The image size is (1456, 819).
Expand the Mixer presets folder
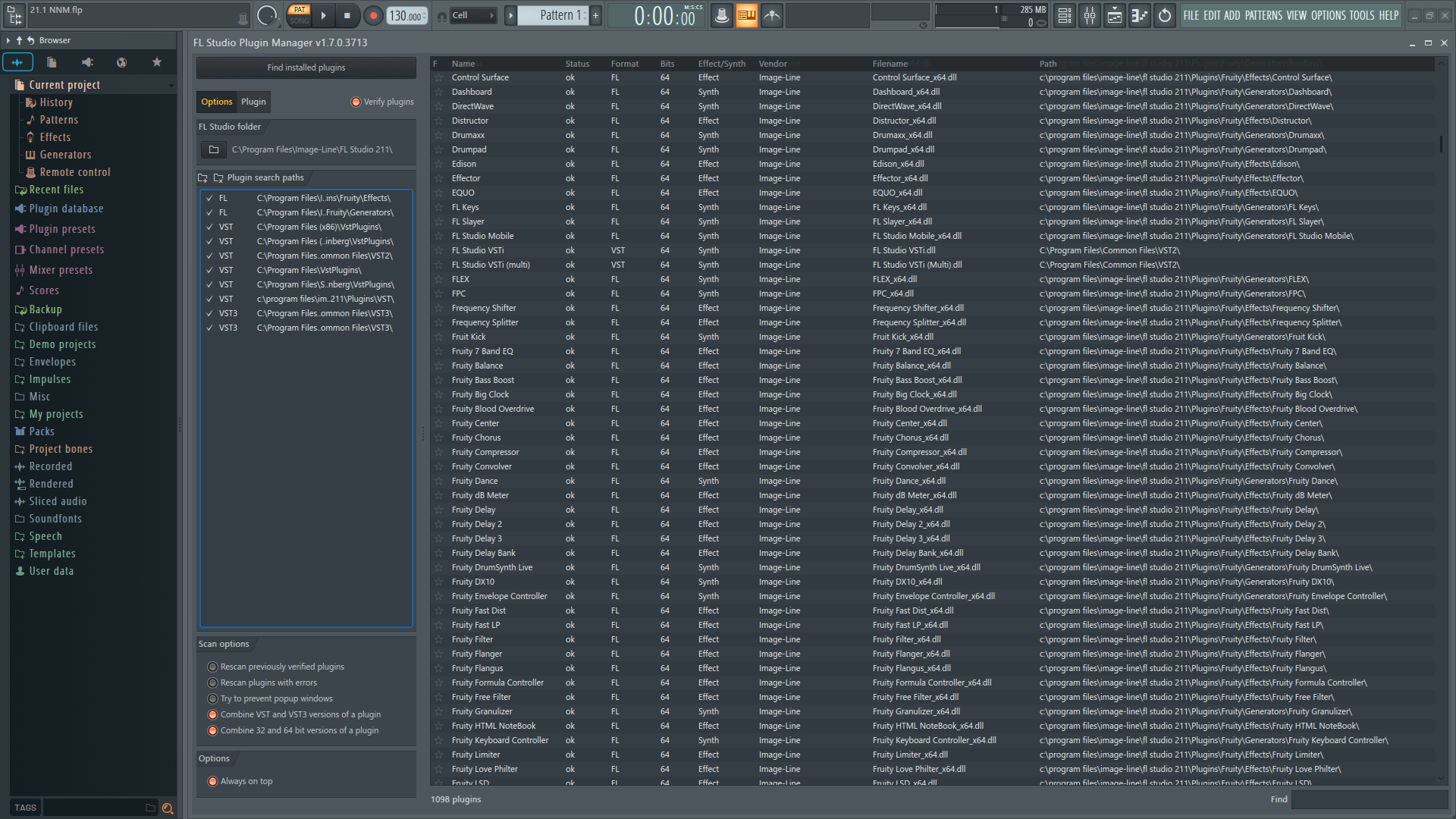(54, 270)
